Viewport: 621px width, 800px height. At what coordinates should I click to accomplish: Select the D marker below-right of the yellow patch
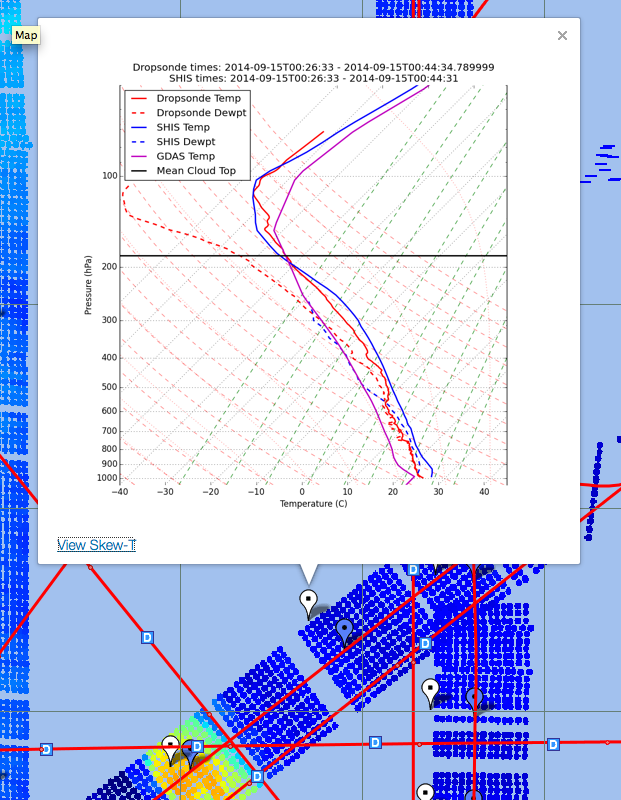[257, 776]
